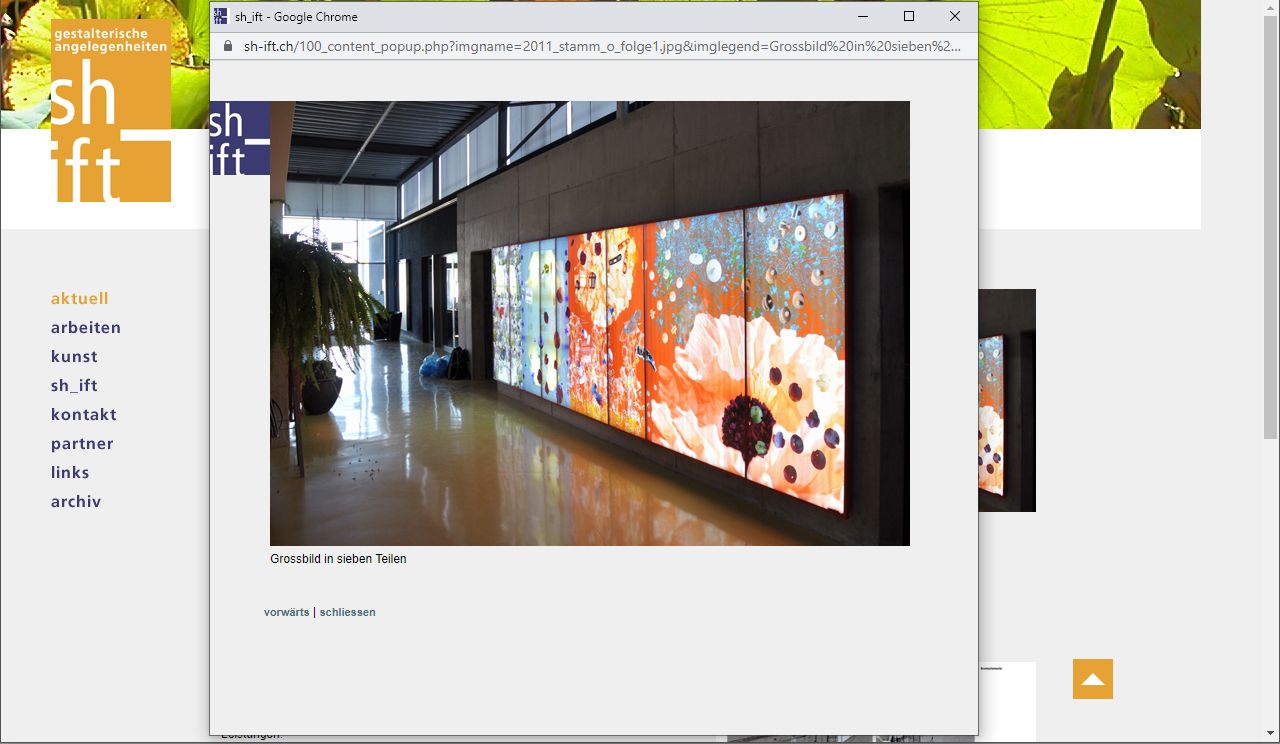1280x744 pixels.
Task: Maximize the sh_ift popup window
Action: (x=908, y=16)
